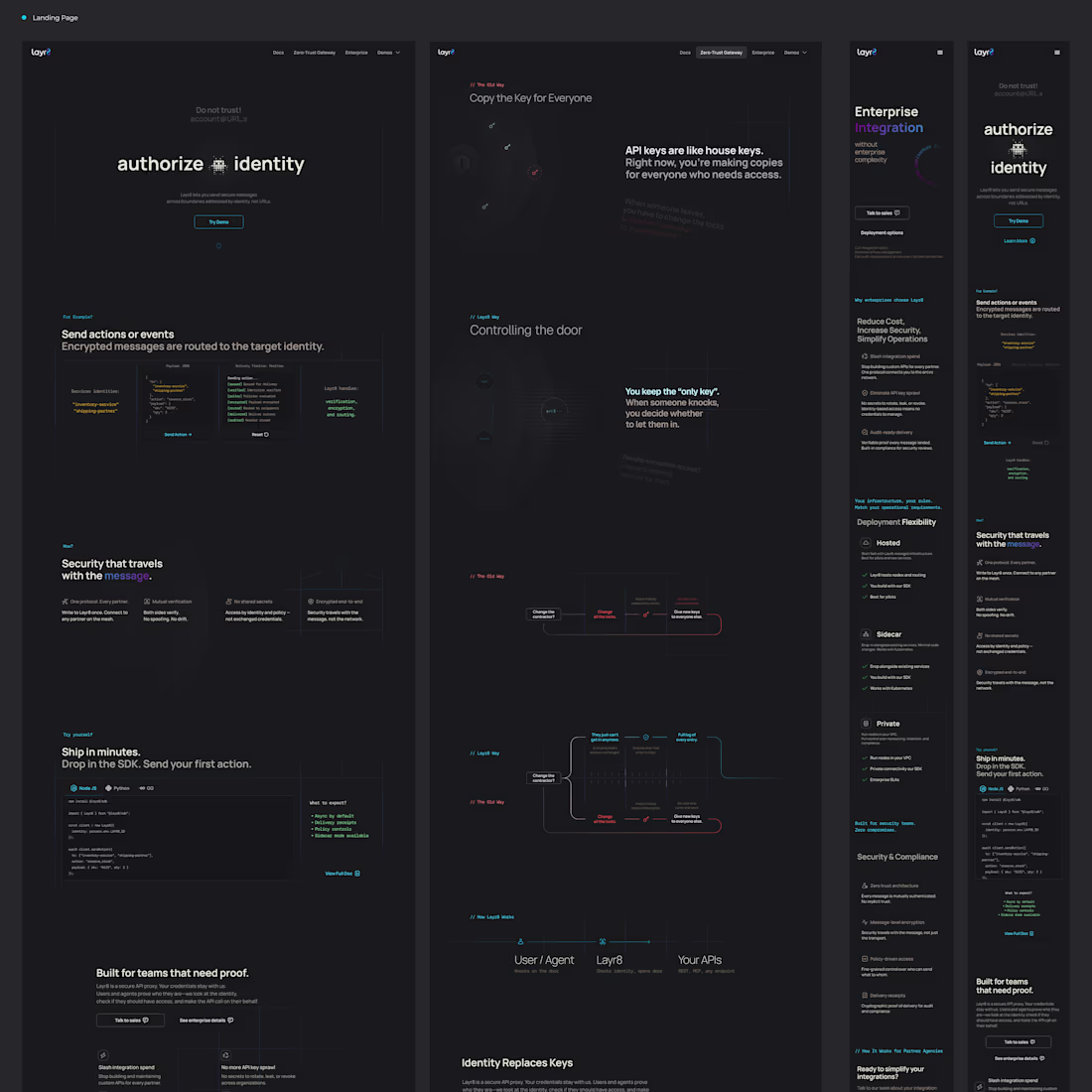Click Talk to sales on desktop landing page
Image resolution: width=1092 pixels, height=1092 pixels.
click(x=130, y=1020)
